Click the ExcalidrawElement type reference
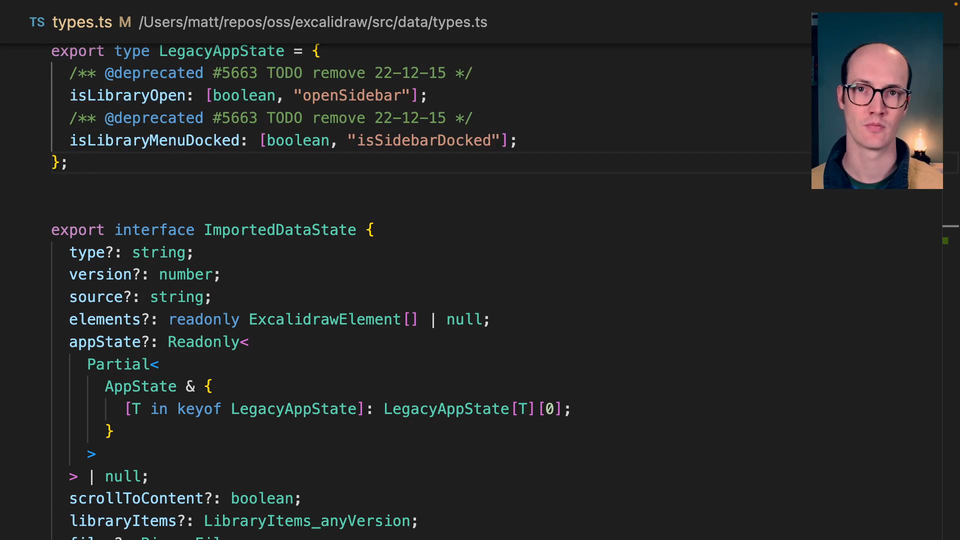Viewport: 960px width, 540px height. (325, 320)
